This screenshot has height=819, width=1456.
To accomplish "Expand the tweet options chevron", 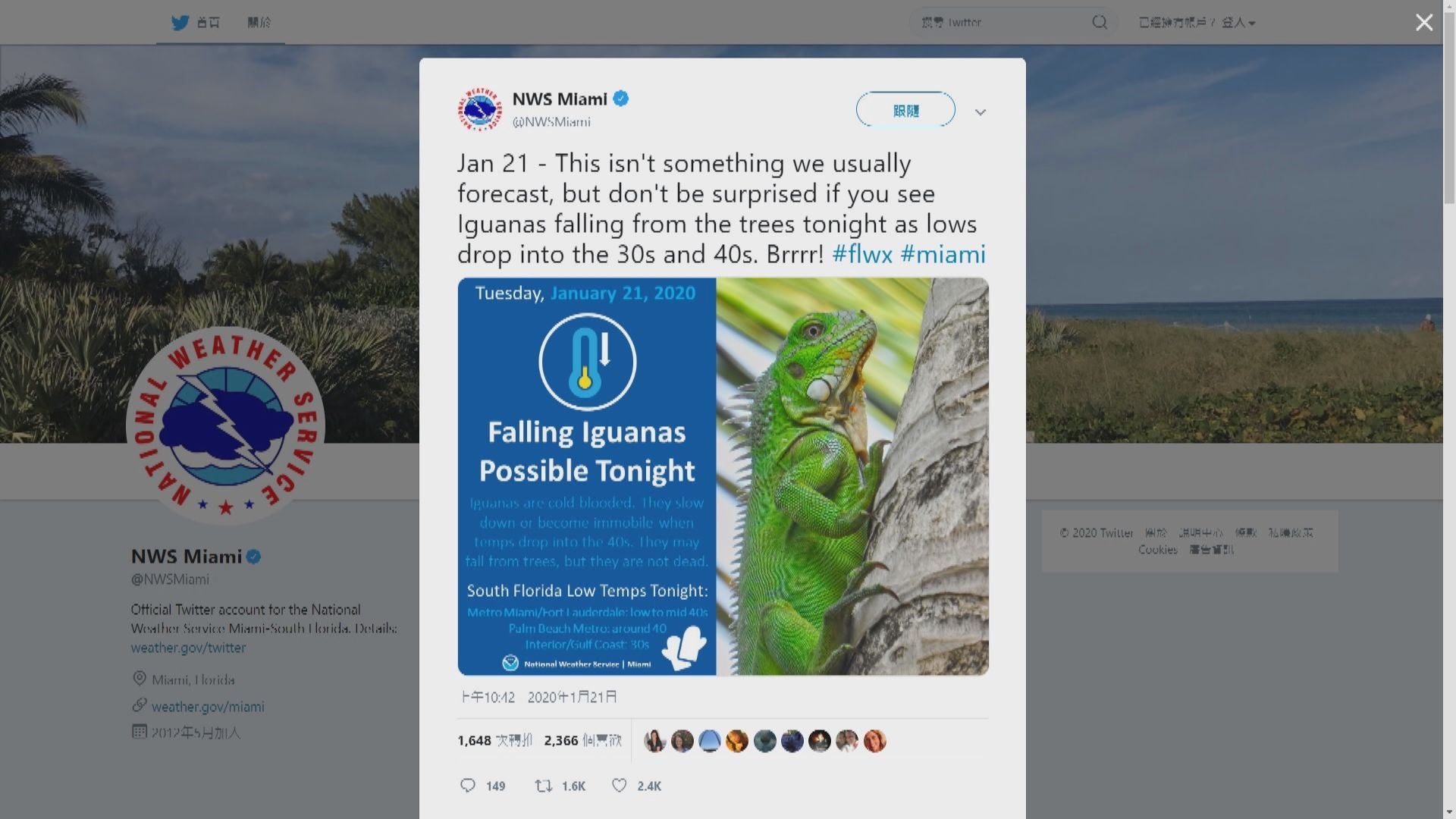I will click(980, 112).
